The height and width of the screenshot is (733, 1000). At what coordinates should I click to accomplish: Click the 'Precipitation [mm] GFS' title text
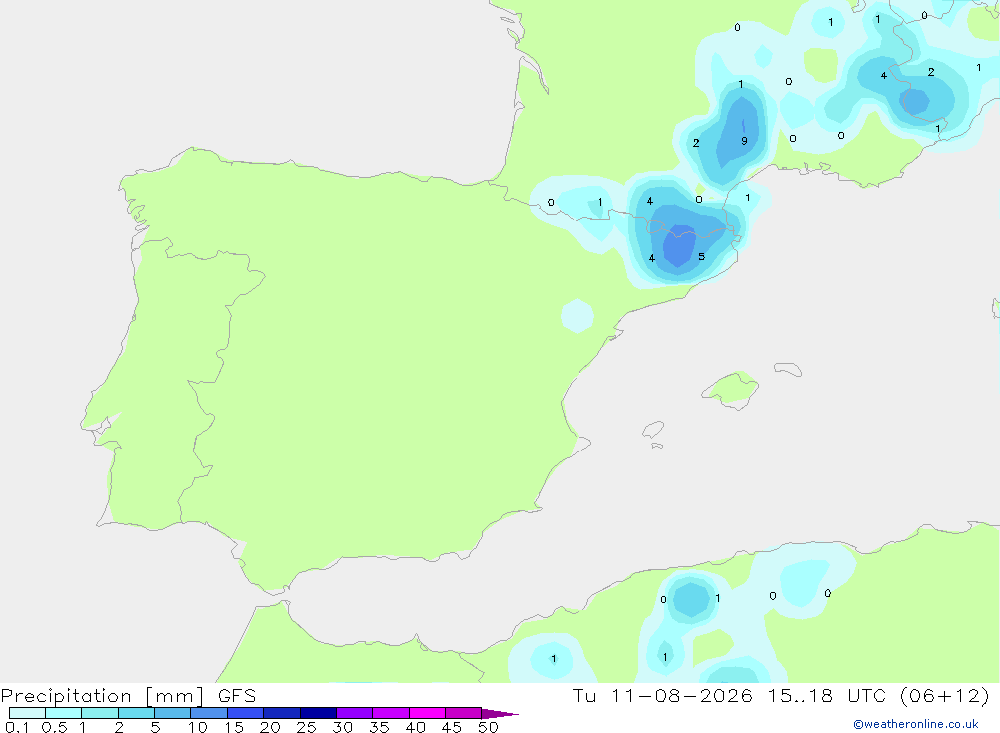(x=128, y=695)
